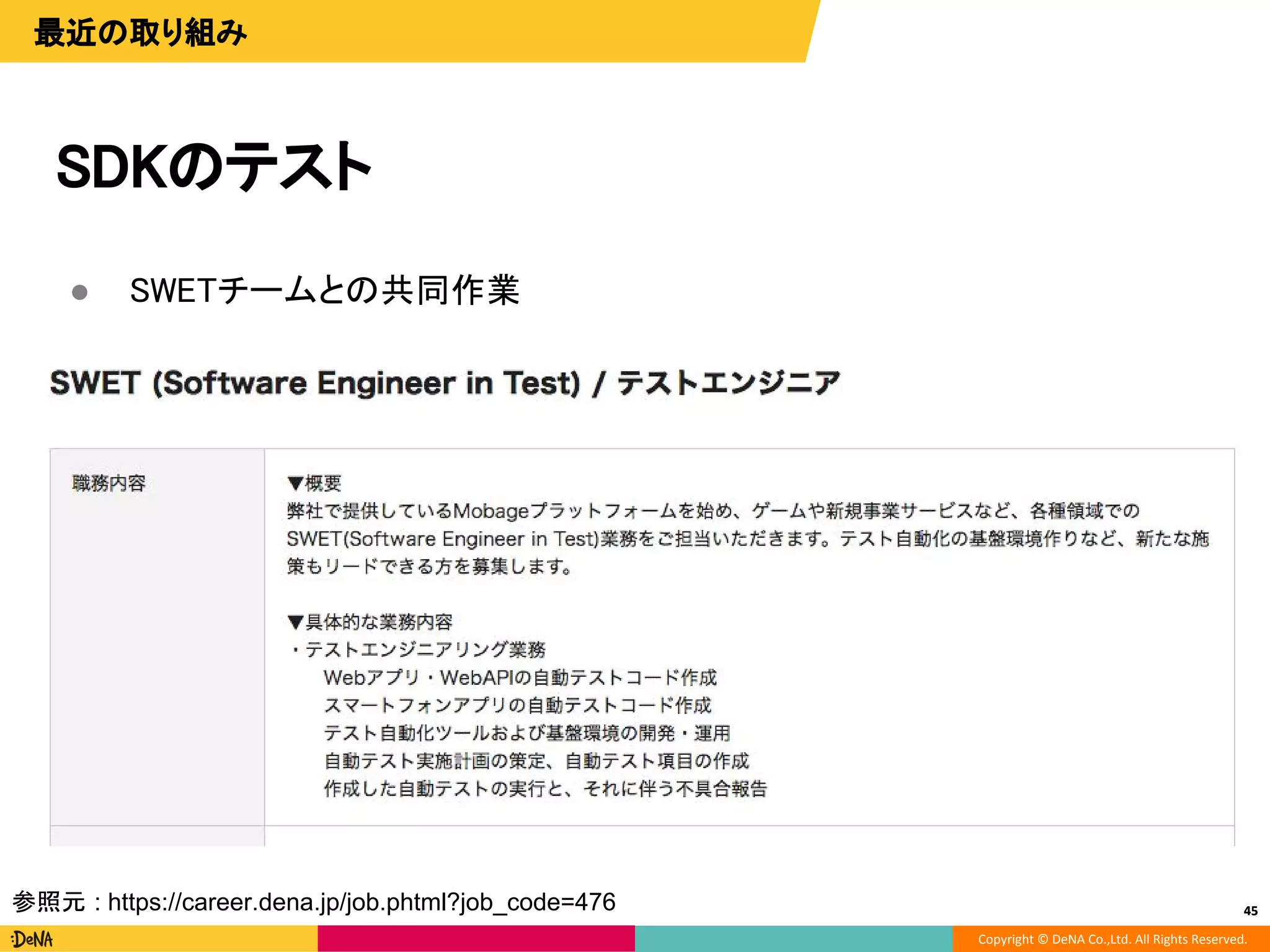
Task: Click the line starting 弊社で提供しているMobage
Action: pos(713,511)
